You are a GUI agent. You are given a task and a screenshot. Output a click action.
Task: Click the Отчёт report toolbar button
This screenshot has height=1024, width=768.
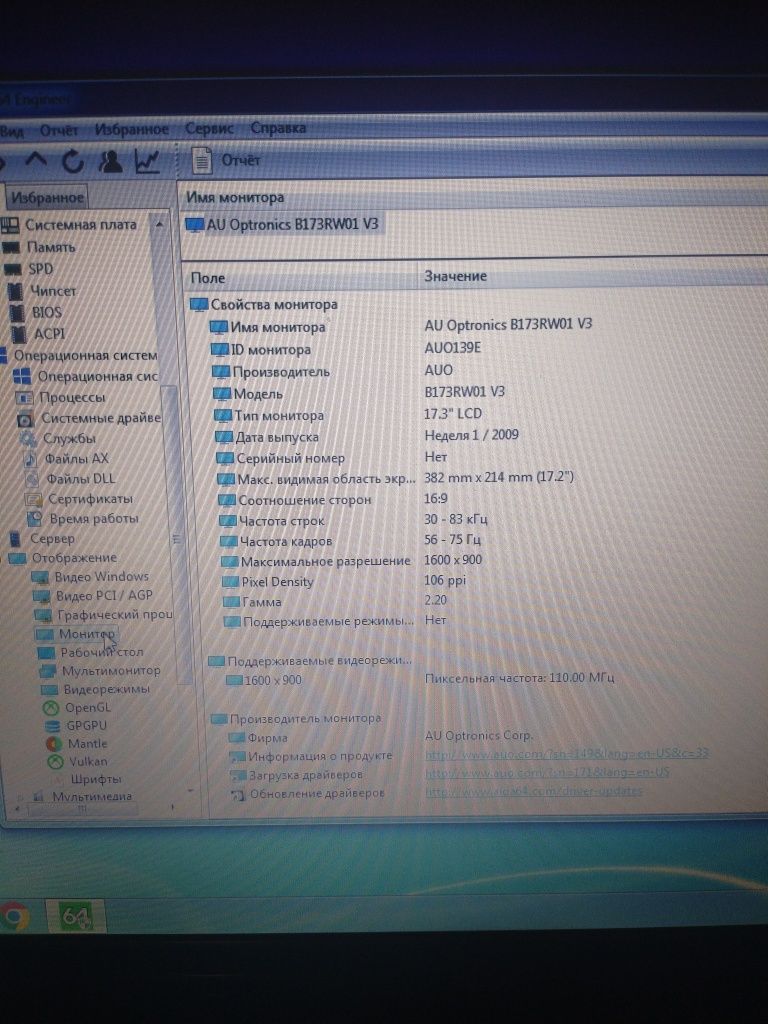(x=225, y=160)
